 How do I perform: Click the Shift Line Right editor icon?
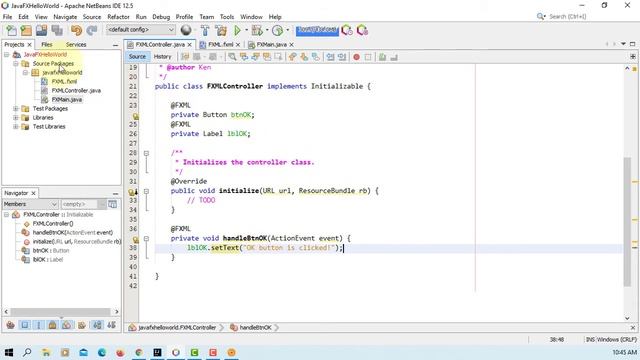(x=342, y=57)
